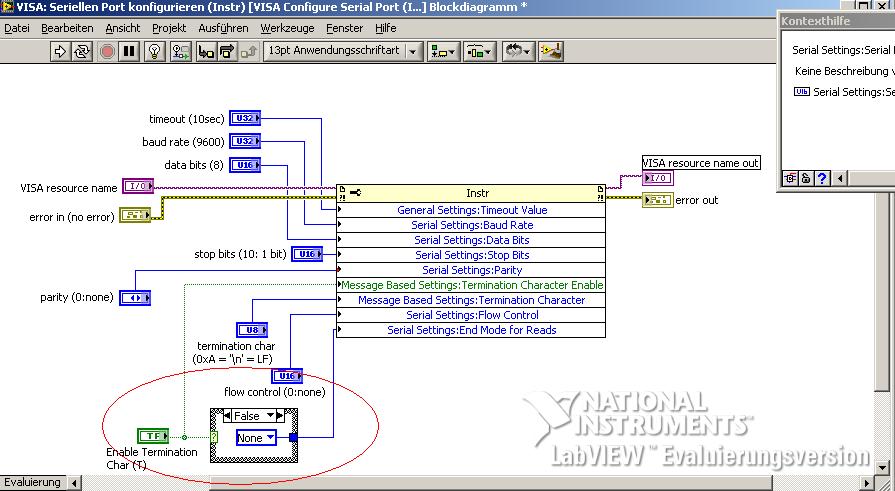Open the Reorder dropdown
Screen dimensions: 895x491
518,51
